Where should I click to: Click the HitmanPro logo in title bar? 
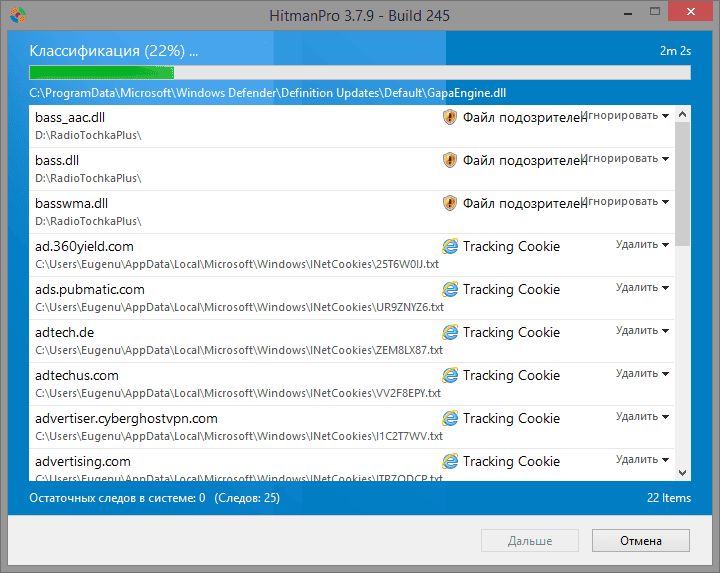pyautogui.click(x=17, y=15)
